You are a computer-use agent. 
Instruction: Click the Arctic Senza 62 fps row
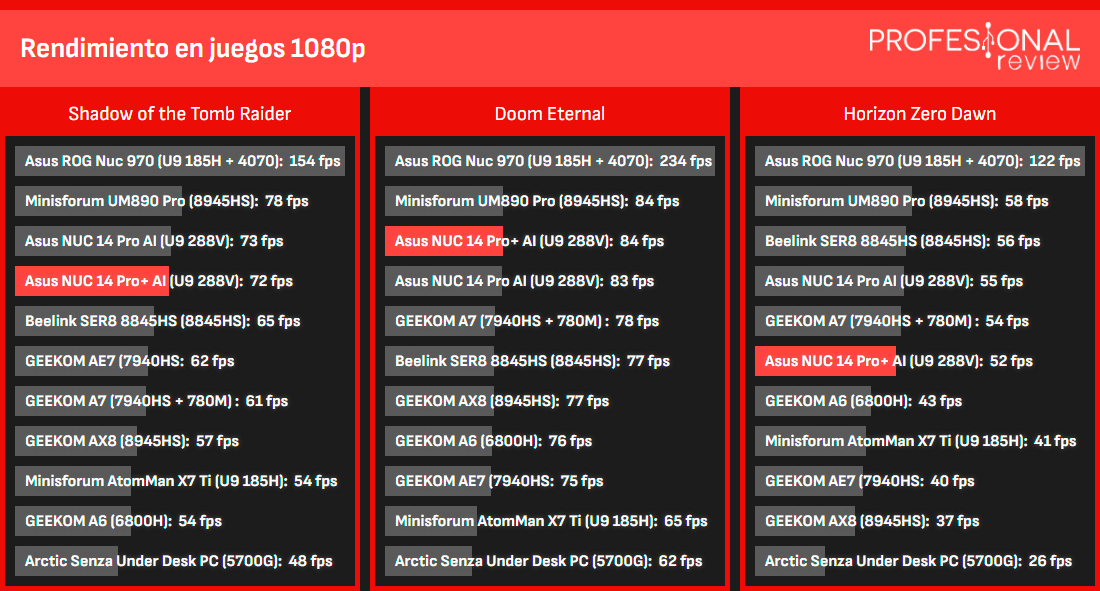click(x=550, y=561)
